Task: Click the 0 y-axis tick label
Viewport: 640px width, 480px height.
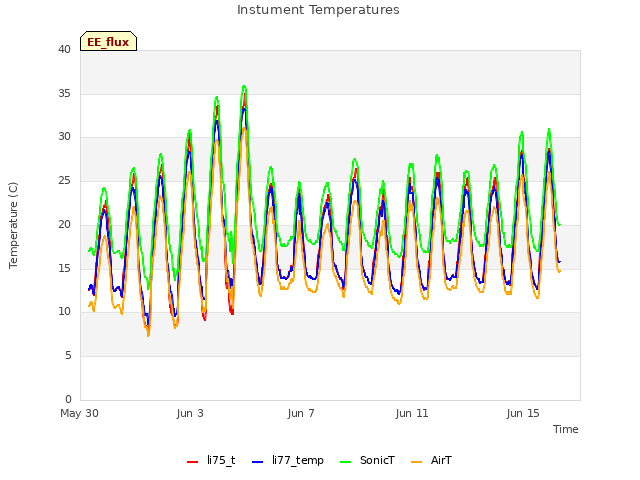Action: tap(68, 399)
